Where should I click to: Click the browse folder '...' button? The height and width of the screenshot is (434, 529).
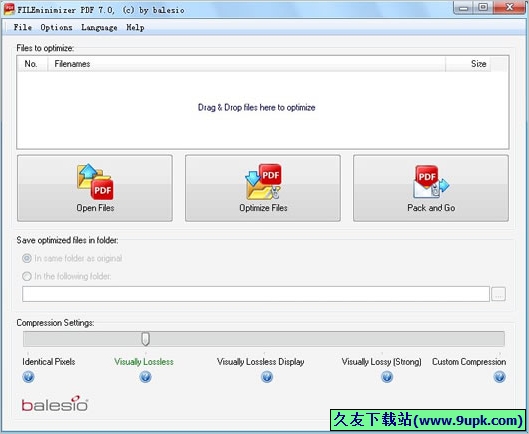(x=498, y=294)
